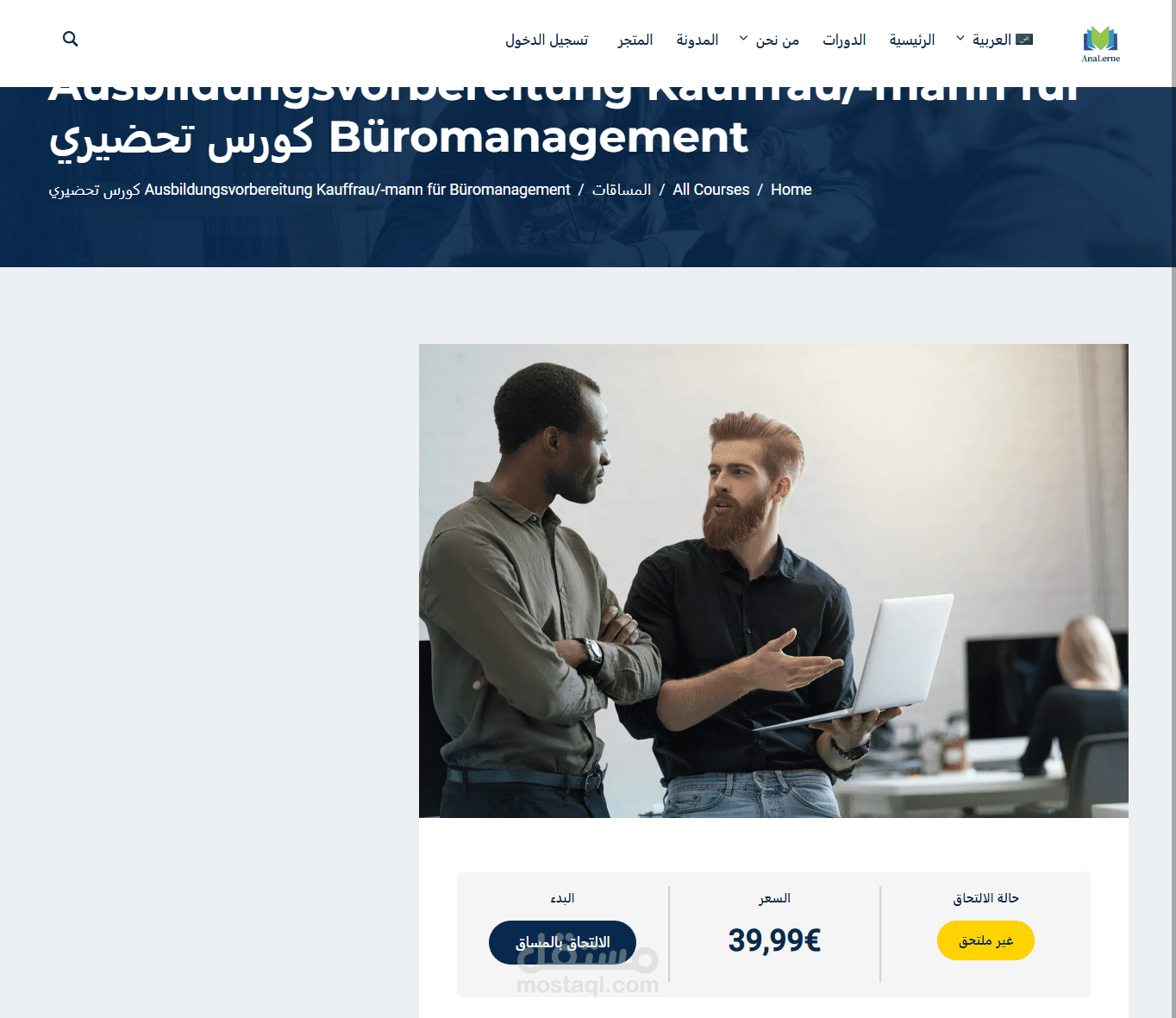Open the المتجر store page
1176x1018 pixels.
[635, 40]
